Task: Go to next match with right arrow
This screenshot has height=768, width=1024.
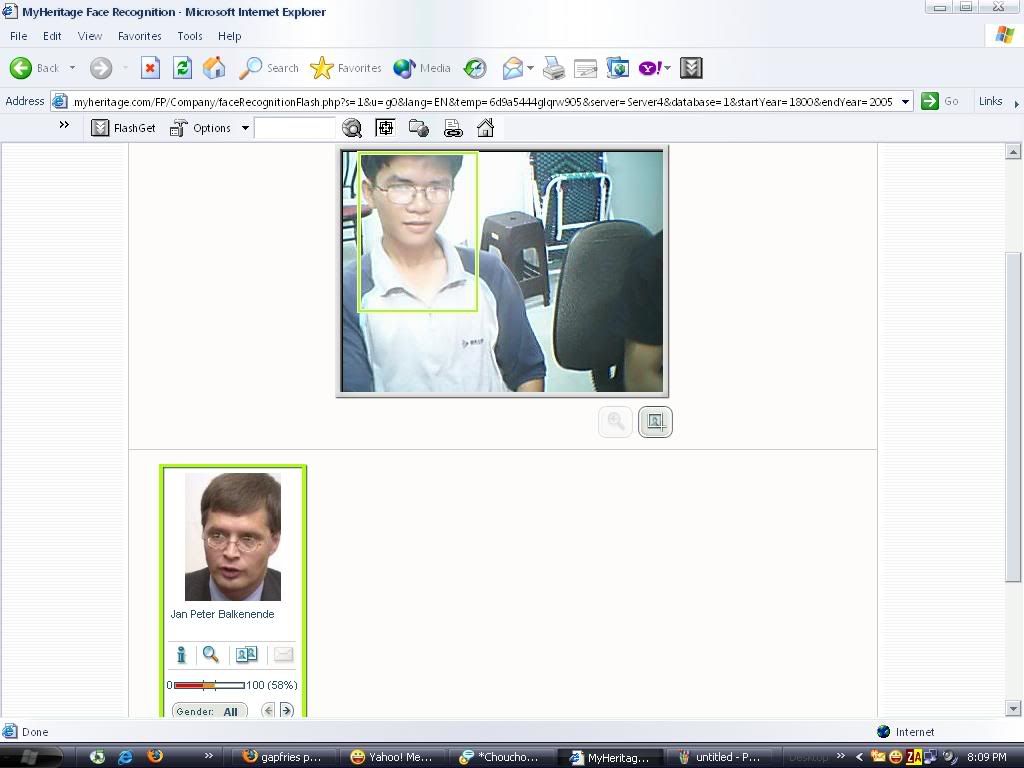Action: [287, 711]
